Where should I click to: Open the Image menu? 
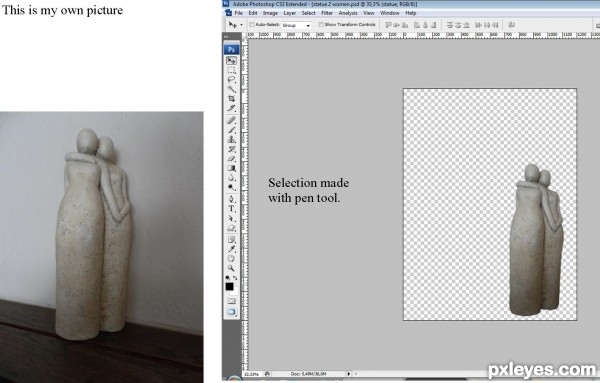tap(270, 13)
